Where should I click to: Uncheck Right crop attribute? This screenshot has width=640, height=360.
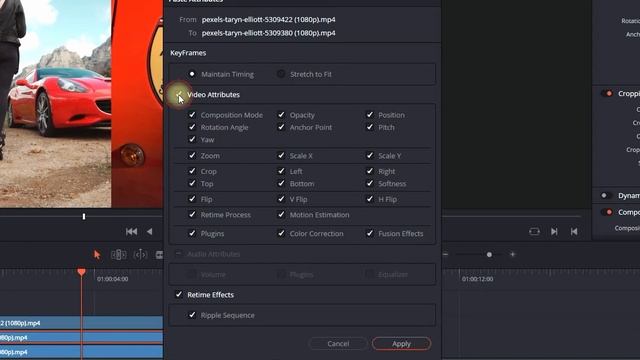tap(369, 171)
